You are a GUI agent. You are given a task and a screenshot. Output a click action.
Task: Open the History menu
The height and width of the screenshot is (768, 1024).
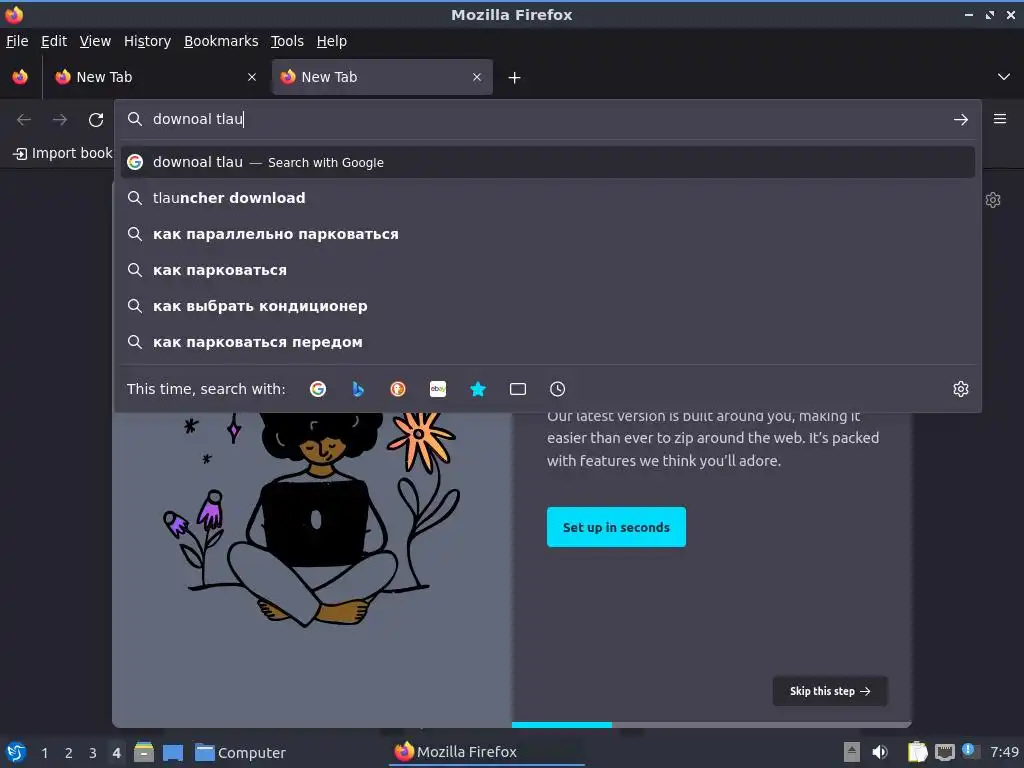coord(148,41)
